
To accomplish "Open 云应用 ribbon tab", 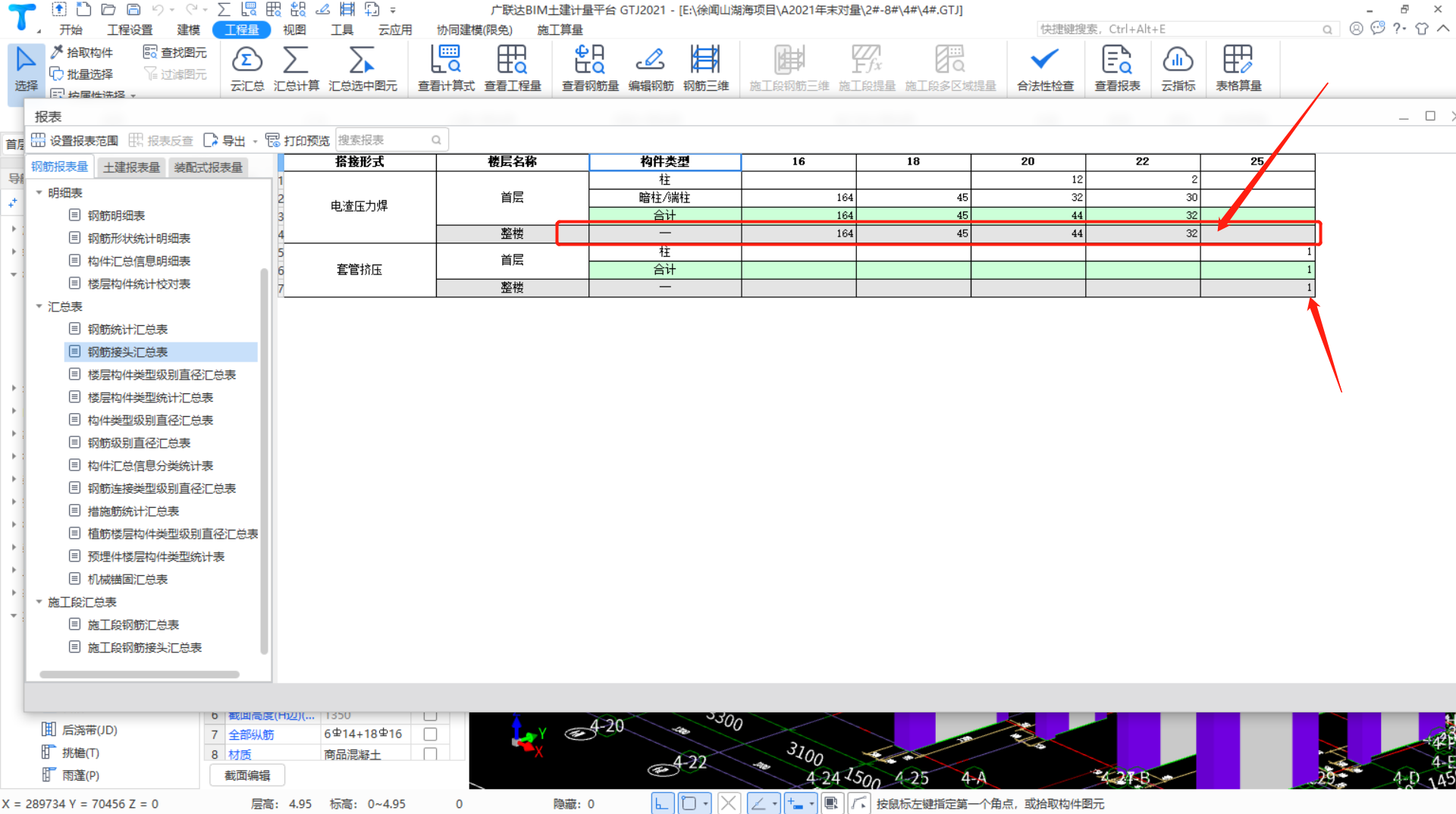I will tap(395, 30).
